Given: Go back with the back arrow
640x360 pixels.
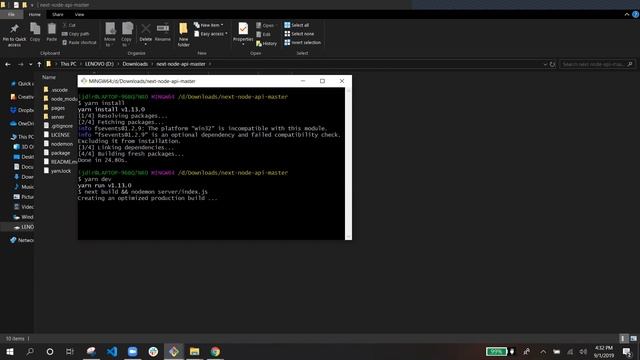Looking at the screenshot, I should click(8, 64).
